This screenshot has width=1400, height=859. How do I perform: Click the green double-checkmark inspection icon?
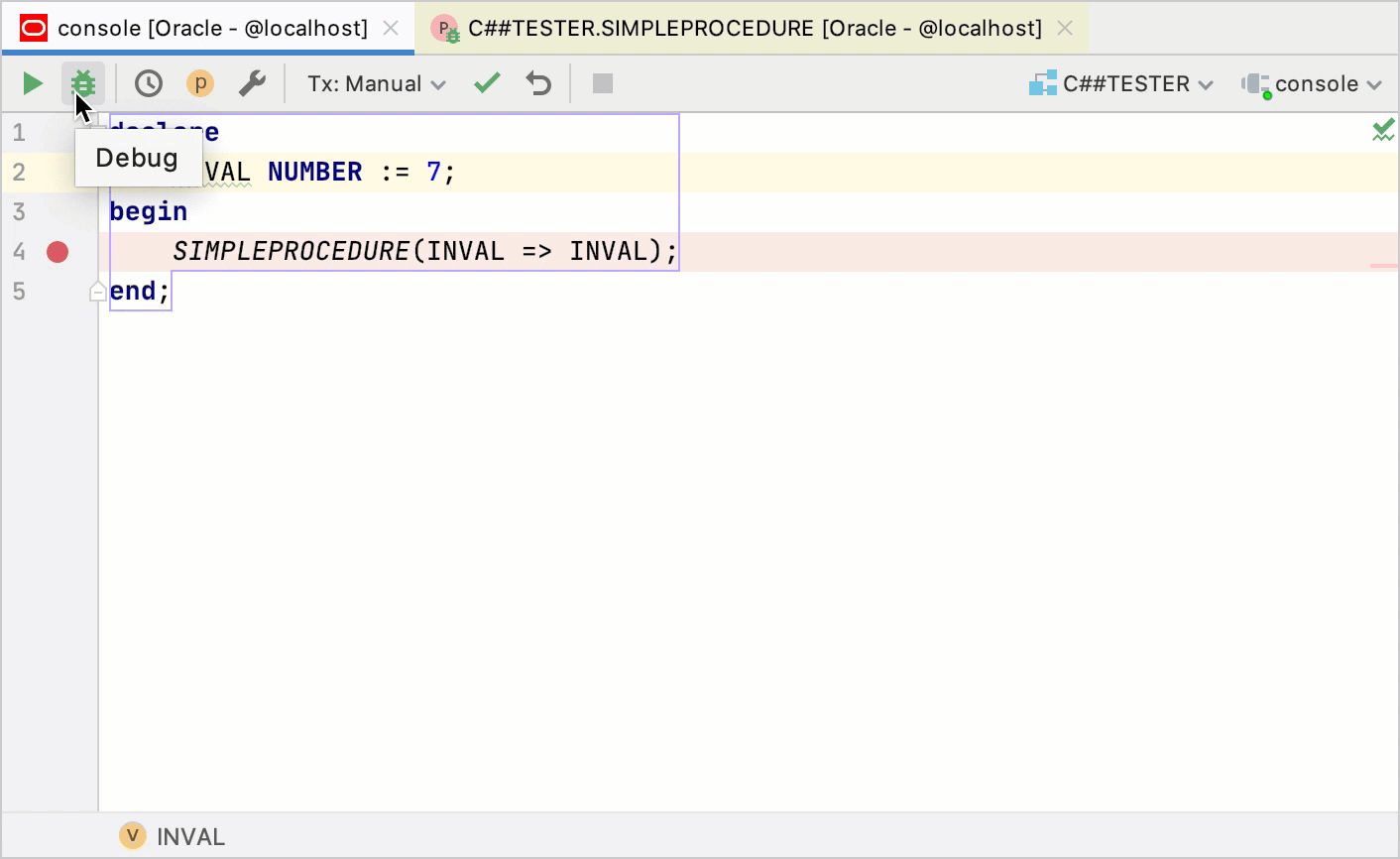[x=1383, y=129]
